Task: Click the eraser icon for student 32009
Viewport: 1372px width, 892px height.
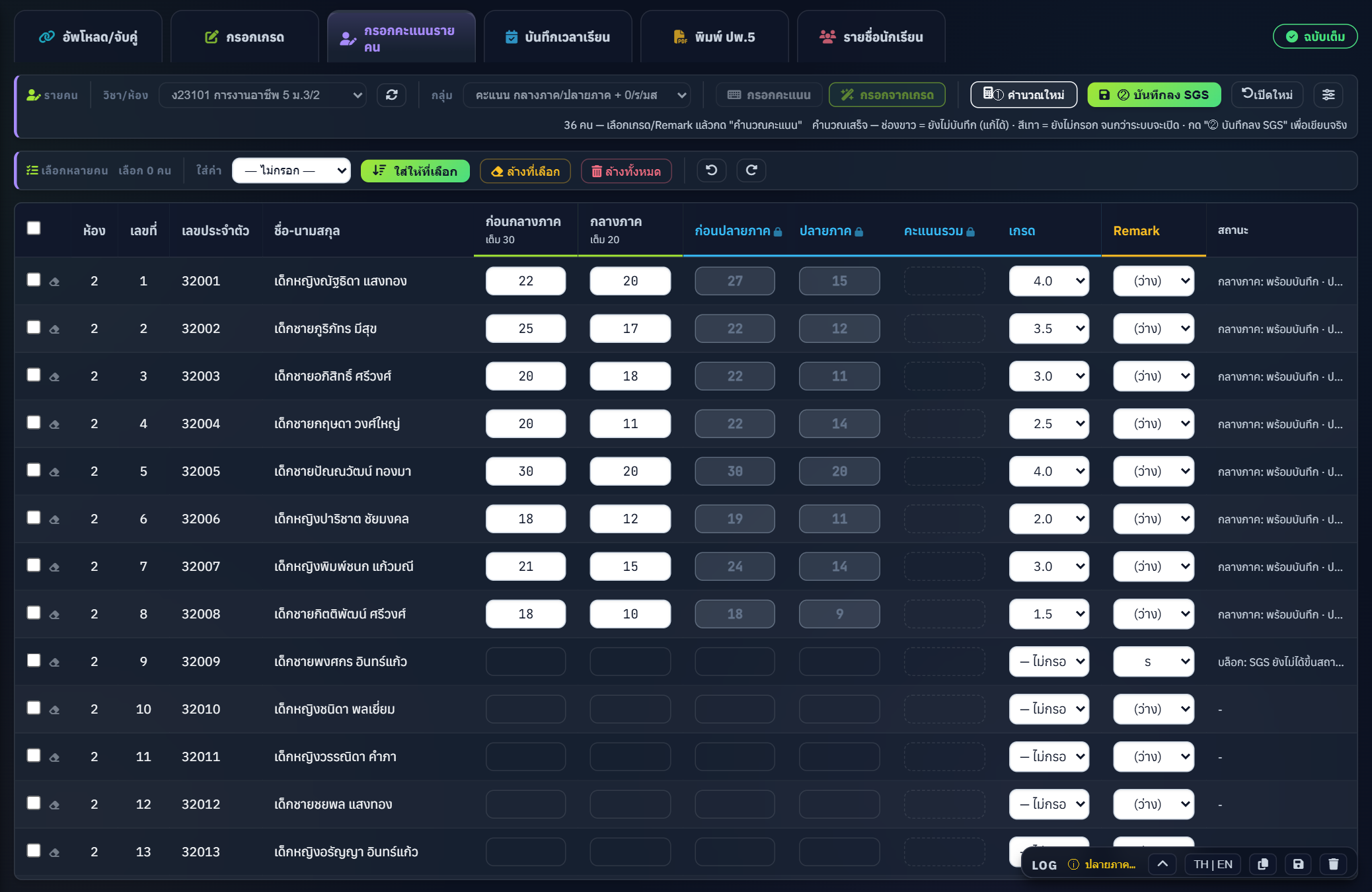Action: (55, 662)
